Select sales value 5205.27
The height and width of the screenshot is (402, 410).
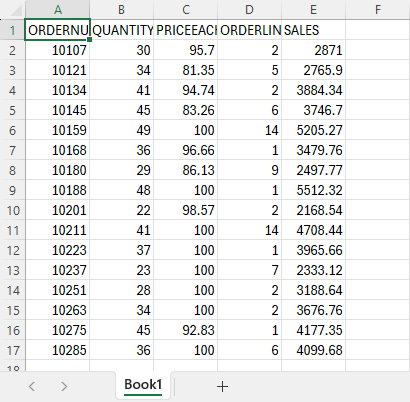tap(314, 130)
